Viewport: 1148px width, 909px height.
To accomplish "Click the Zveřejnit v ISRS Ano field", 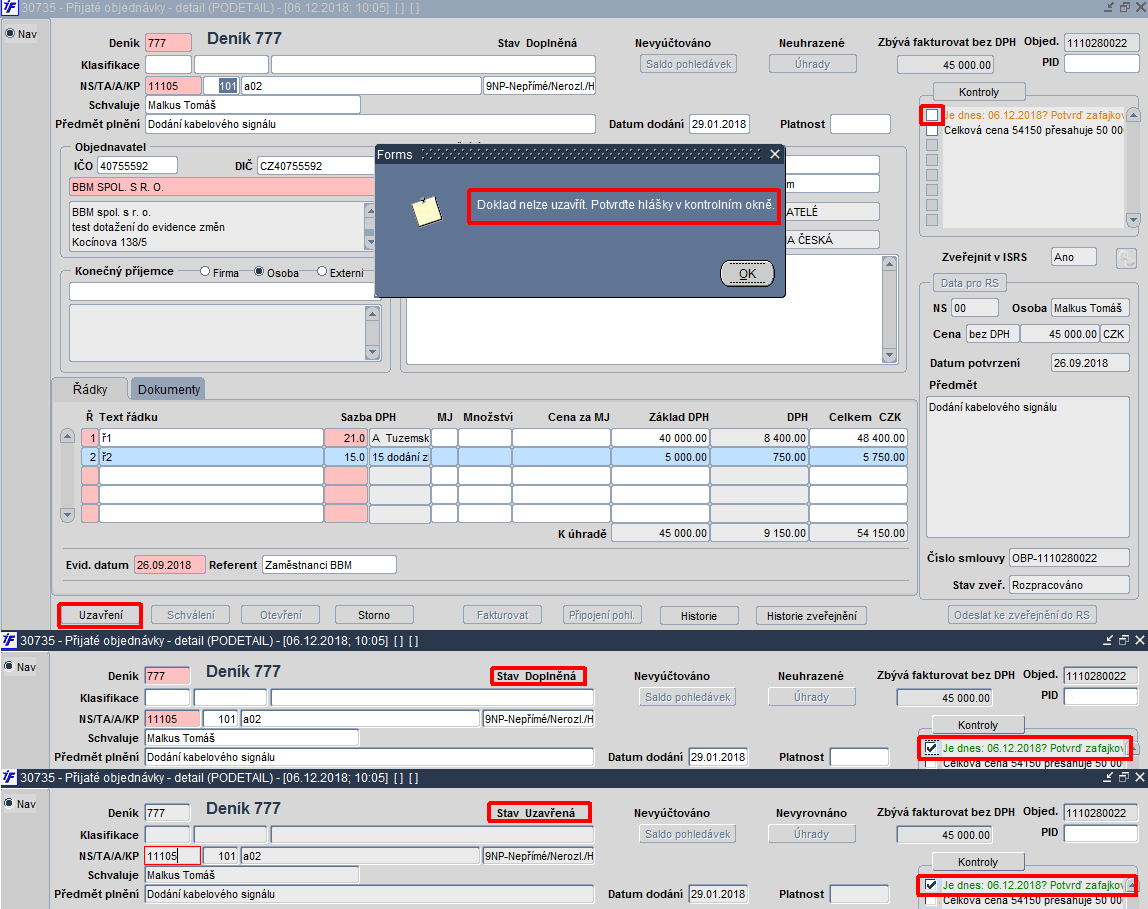I will coord(1074,257).
